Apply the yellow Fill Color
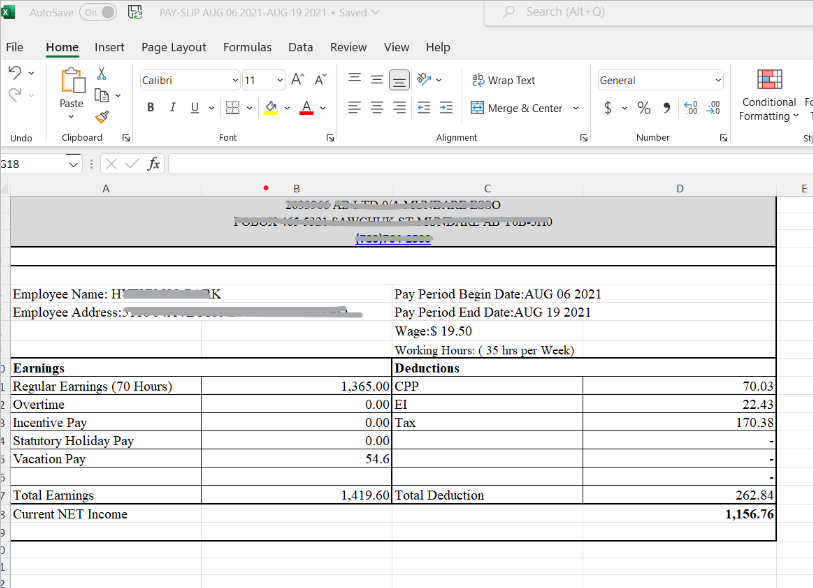Screen dimensions: 813x588 (271, 107)
